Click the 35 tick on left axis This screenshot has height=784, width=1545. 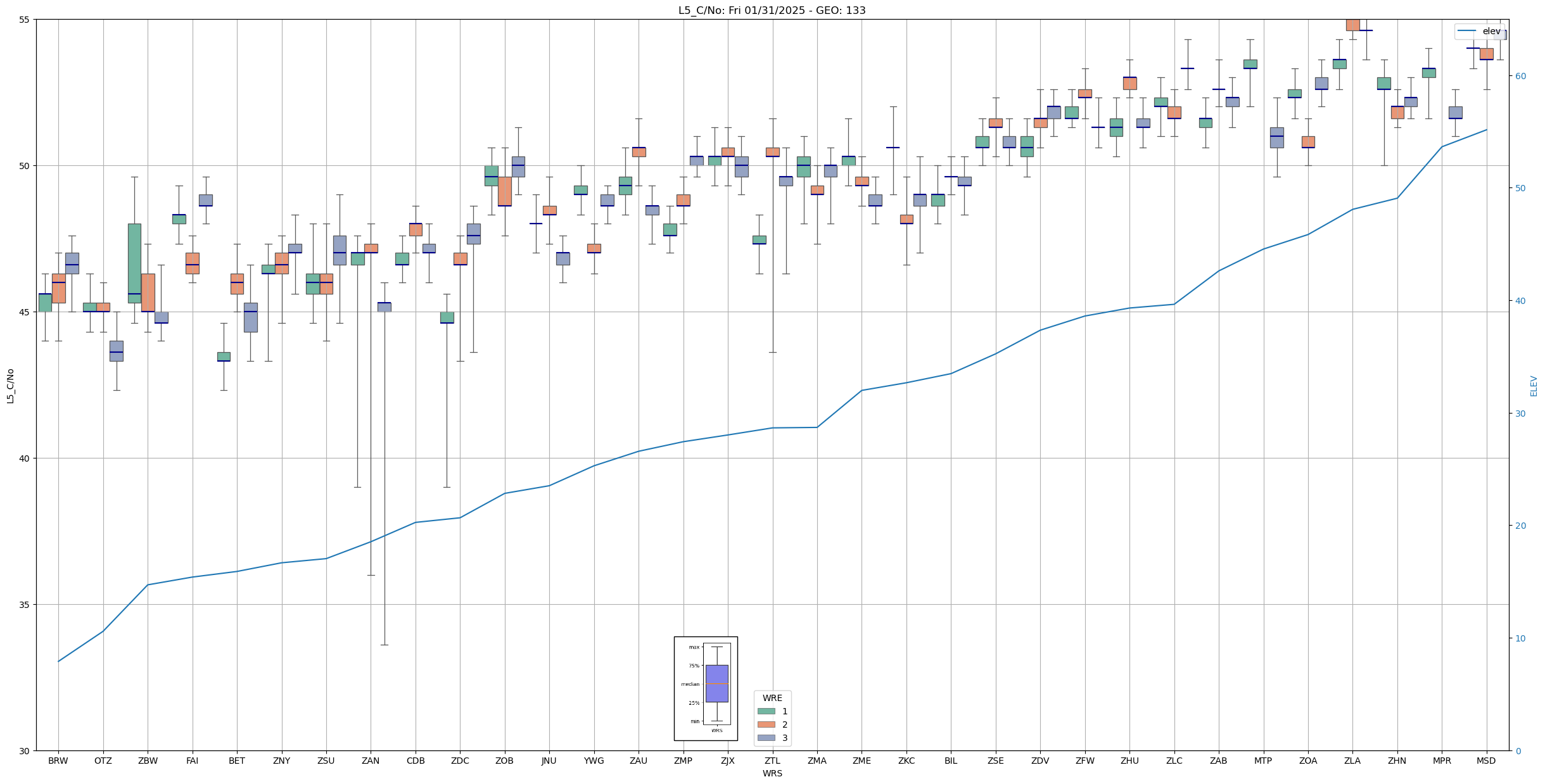(x=25, y=605)
